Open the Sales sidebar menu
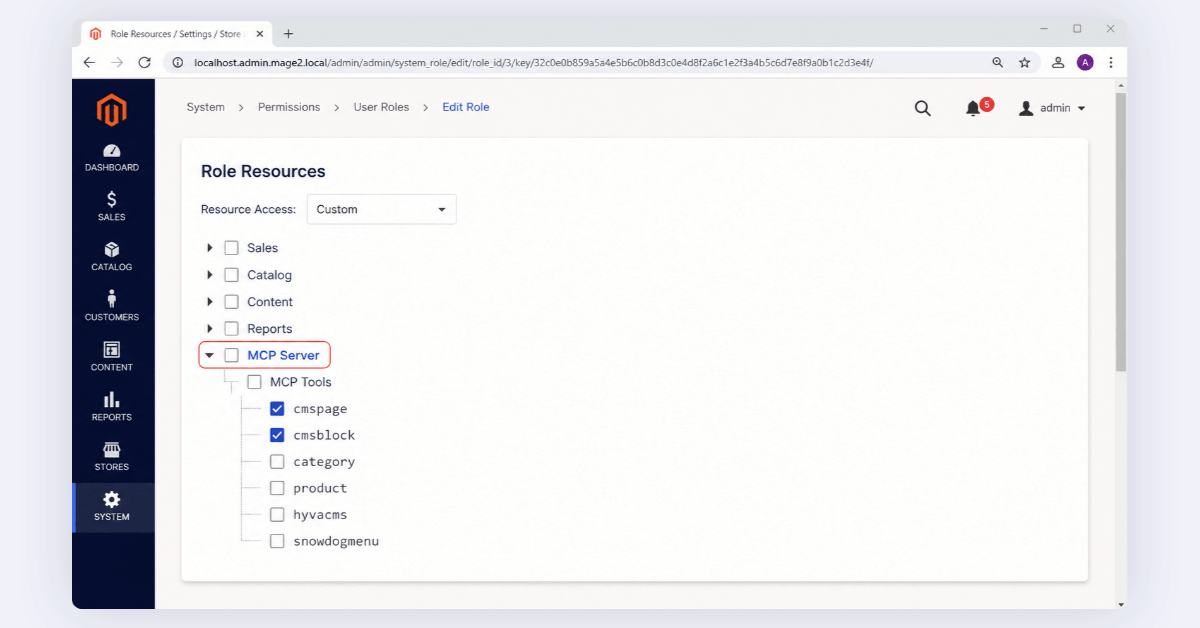Viewport: 1200px width, 628px height. [x=112, y=208]
